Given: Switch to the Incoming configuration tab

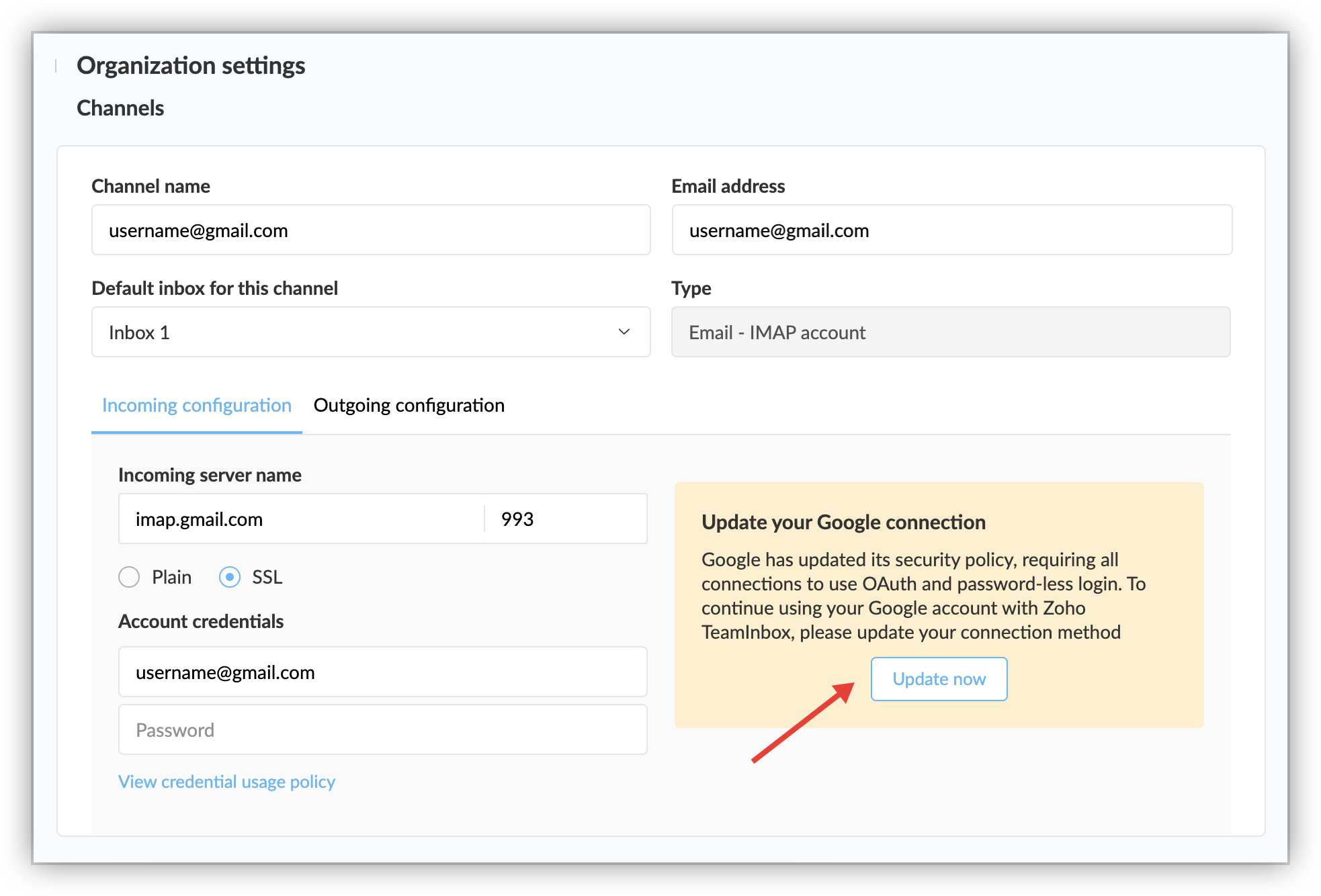Looking at the screenshot, I should click(196, 406).
